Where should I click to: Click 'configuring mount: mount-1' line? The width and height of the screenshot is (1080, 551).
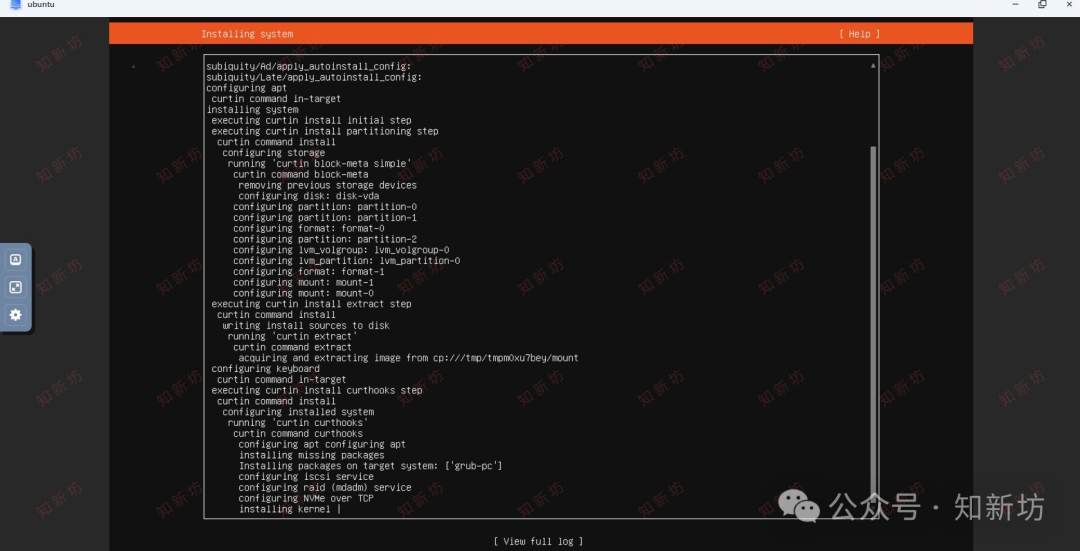(303, 282)
